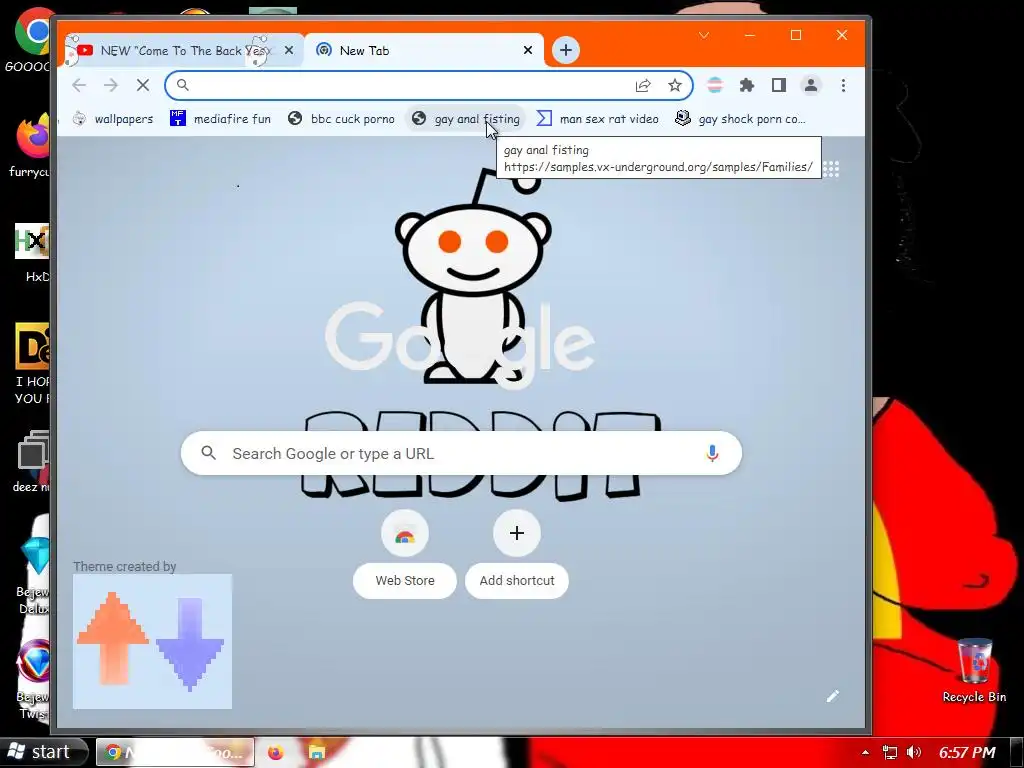
Task: Select the Recycle Bin desktop icon
Action: [974, 670]
